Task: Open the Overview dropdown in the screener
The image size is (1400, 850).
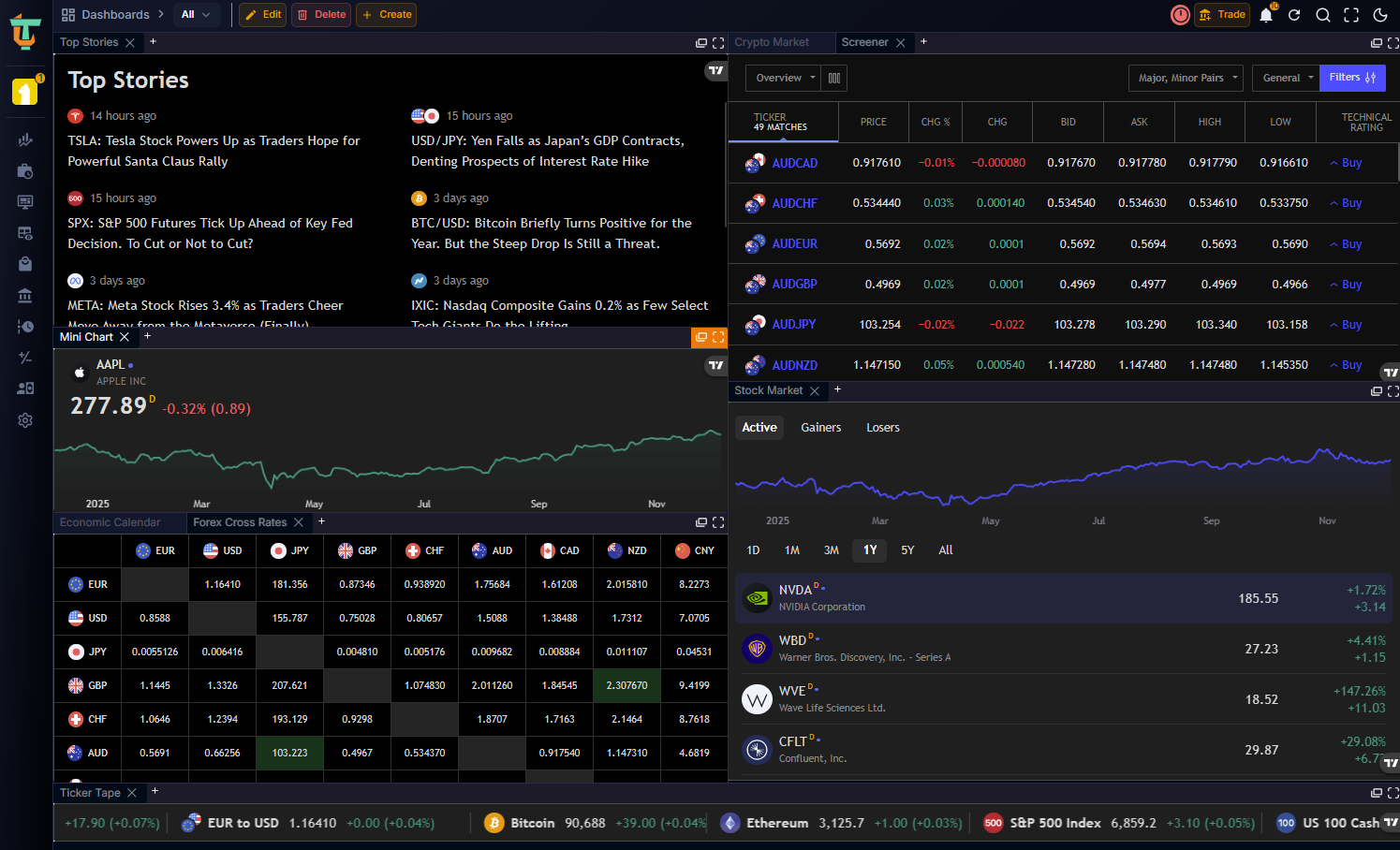Action: click(784, 78)
